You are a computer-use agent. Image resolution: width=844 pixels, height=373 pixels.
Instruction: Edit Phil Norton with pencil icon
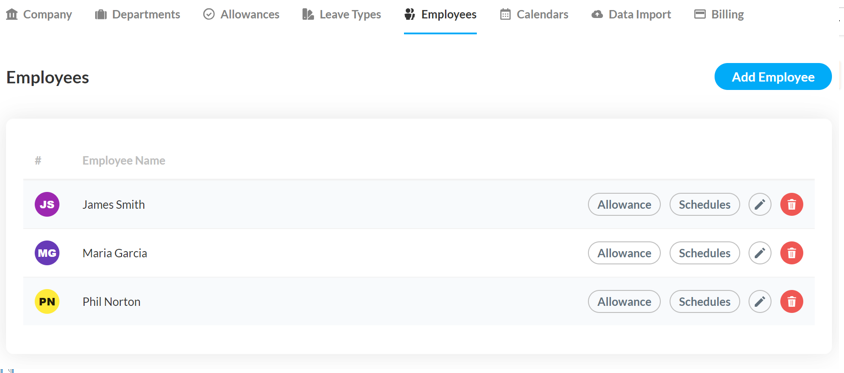point(759,301)
